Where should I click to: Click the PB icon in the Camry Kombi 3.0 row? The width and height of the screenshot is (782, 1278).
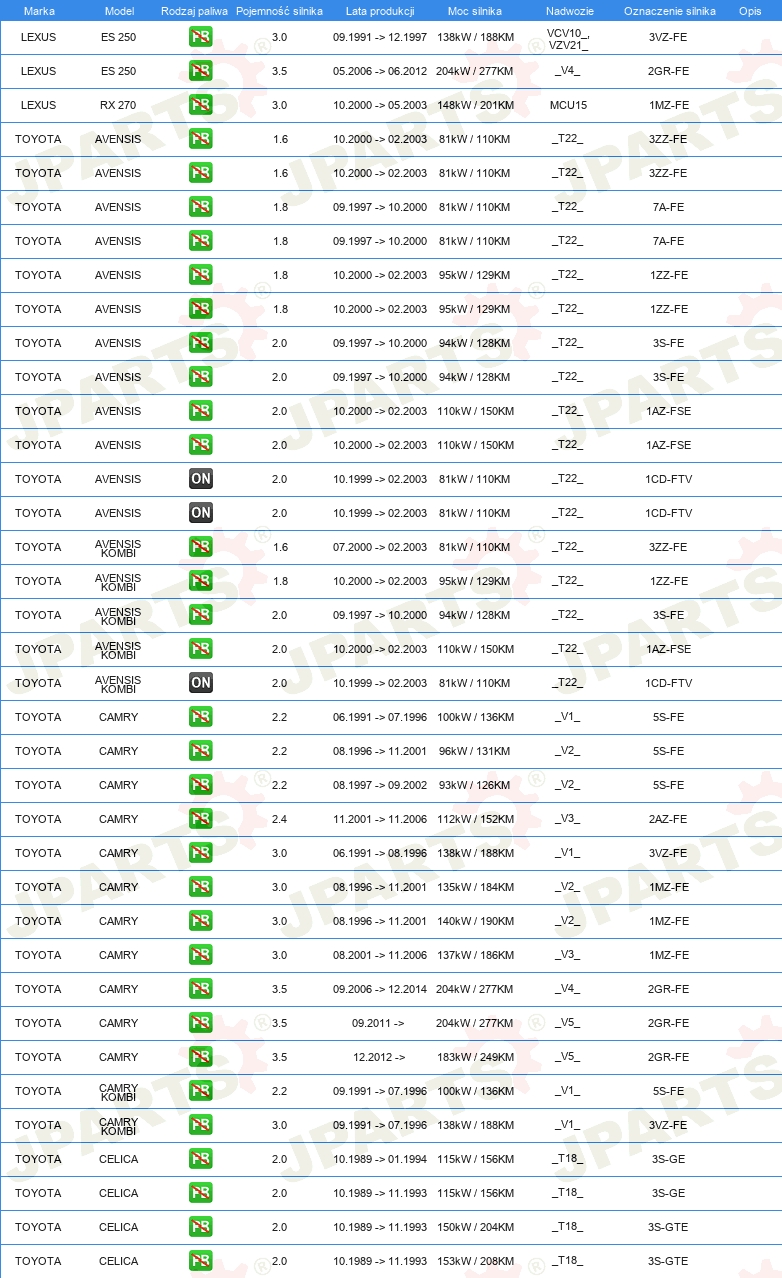click(x=201, y=1125)
